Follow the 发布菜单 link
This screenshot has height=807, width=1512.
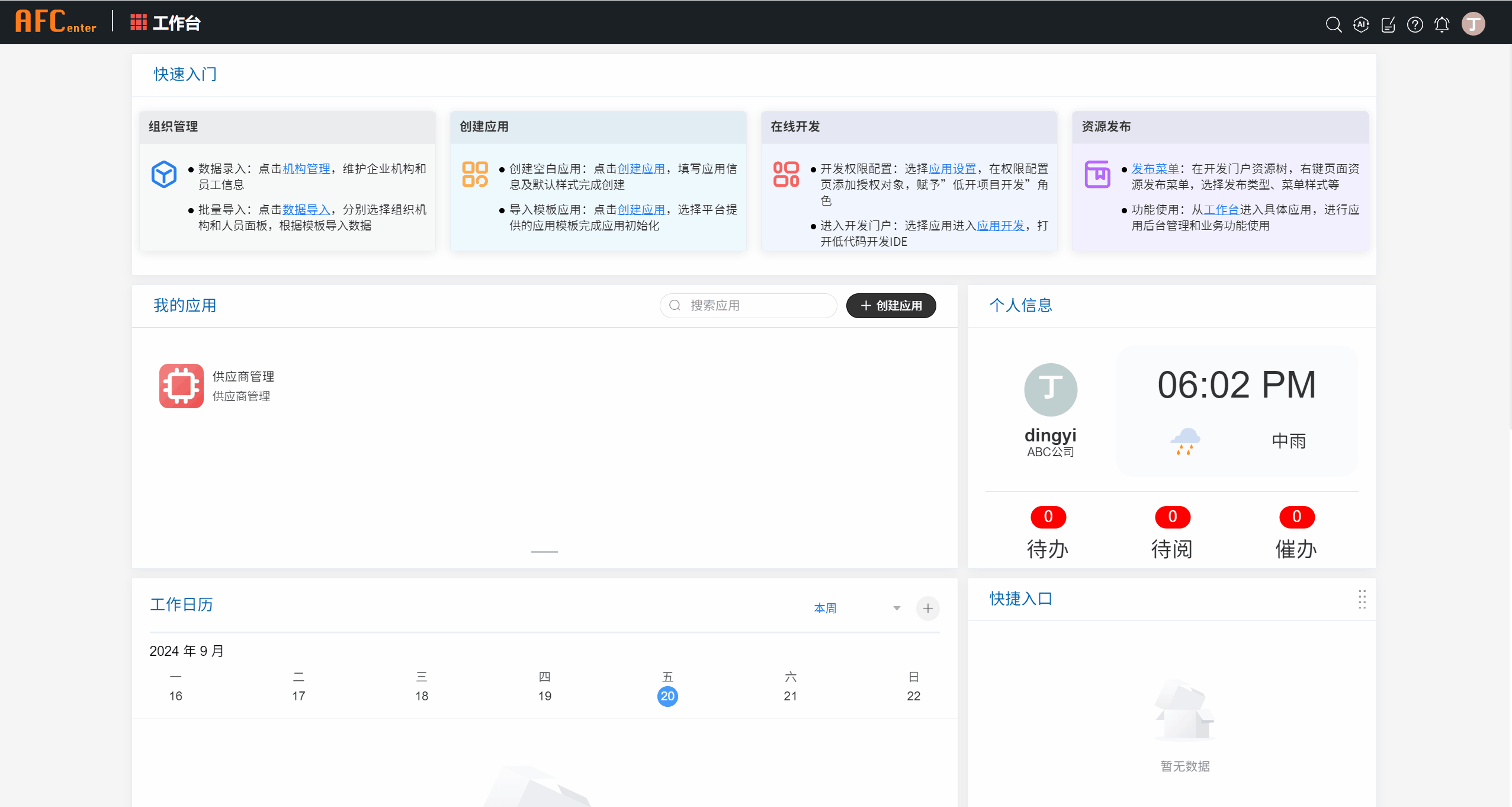[1155, 169]
